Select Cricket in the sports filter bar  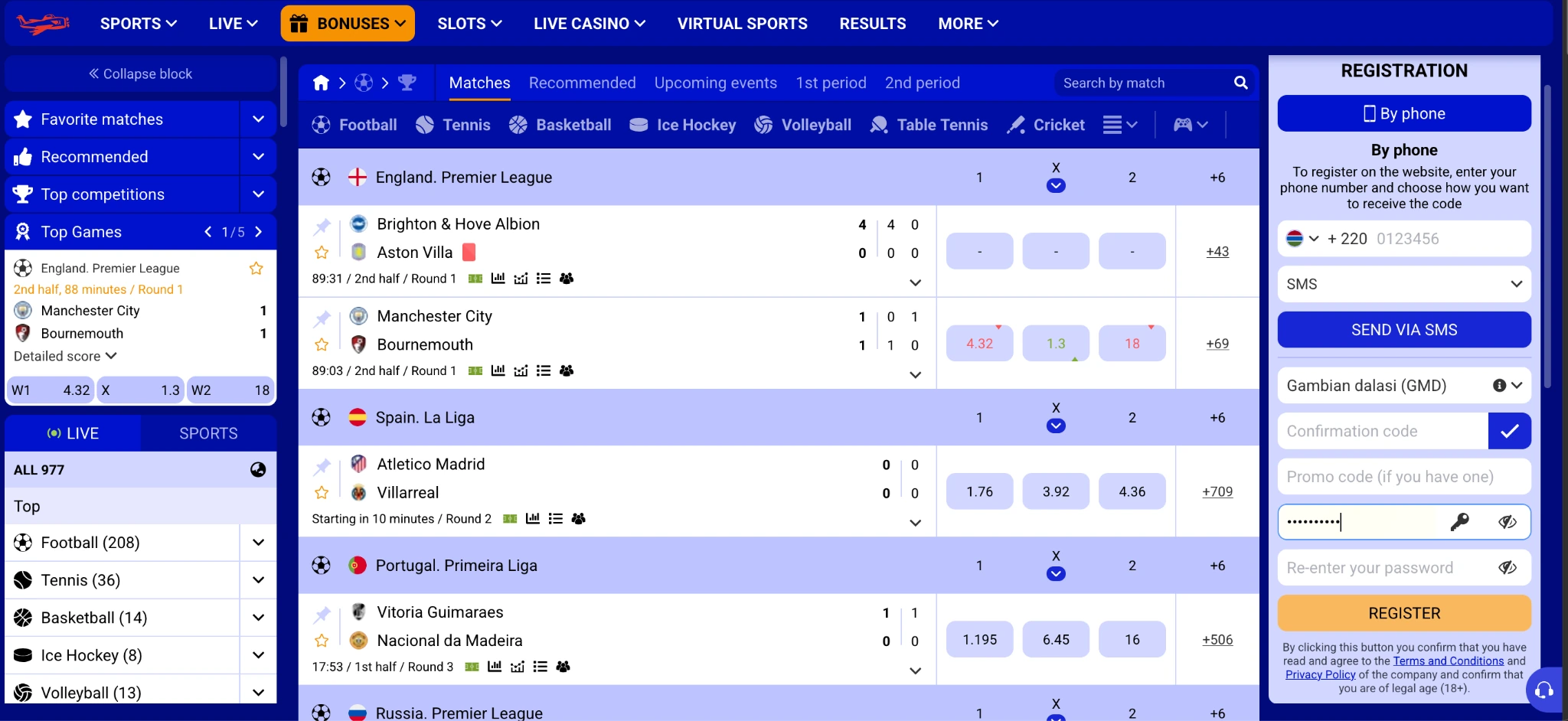pos(1046,125)
